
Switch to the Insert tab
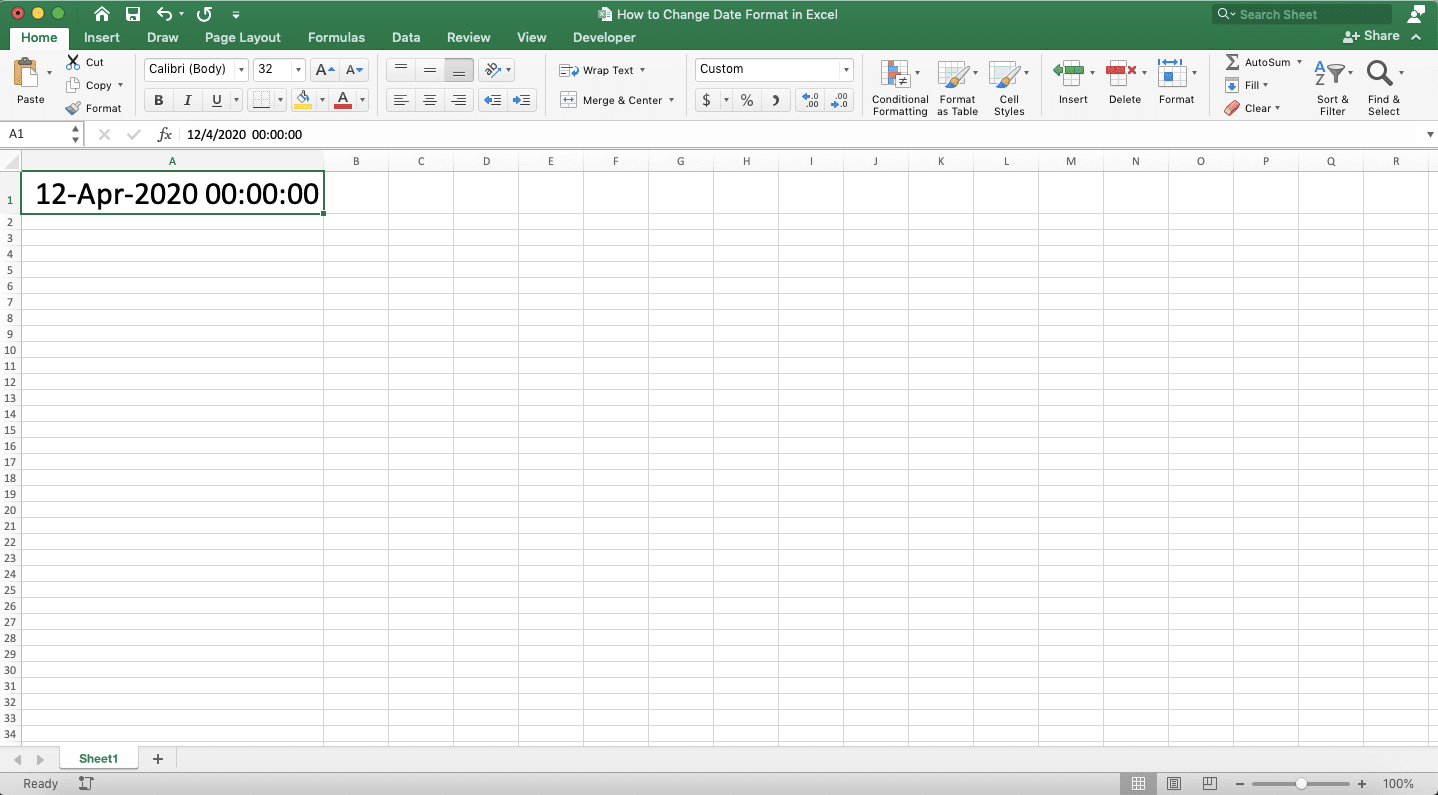tap(102, 37)
